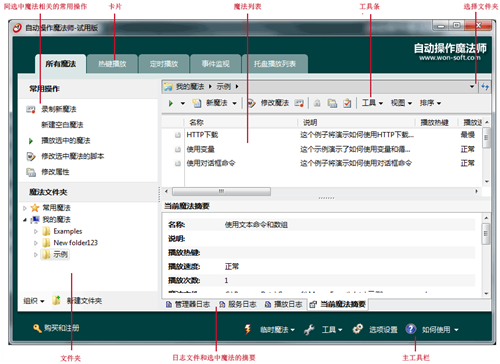Click 修改选中魔法的脚本
Image resolution: width=500 pixels, height=364 pixels.
pyautogui.click(x=73, y=156)
